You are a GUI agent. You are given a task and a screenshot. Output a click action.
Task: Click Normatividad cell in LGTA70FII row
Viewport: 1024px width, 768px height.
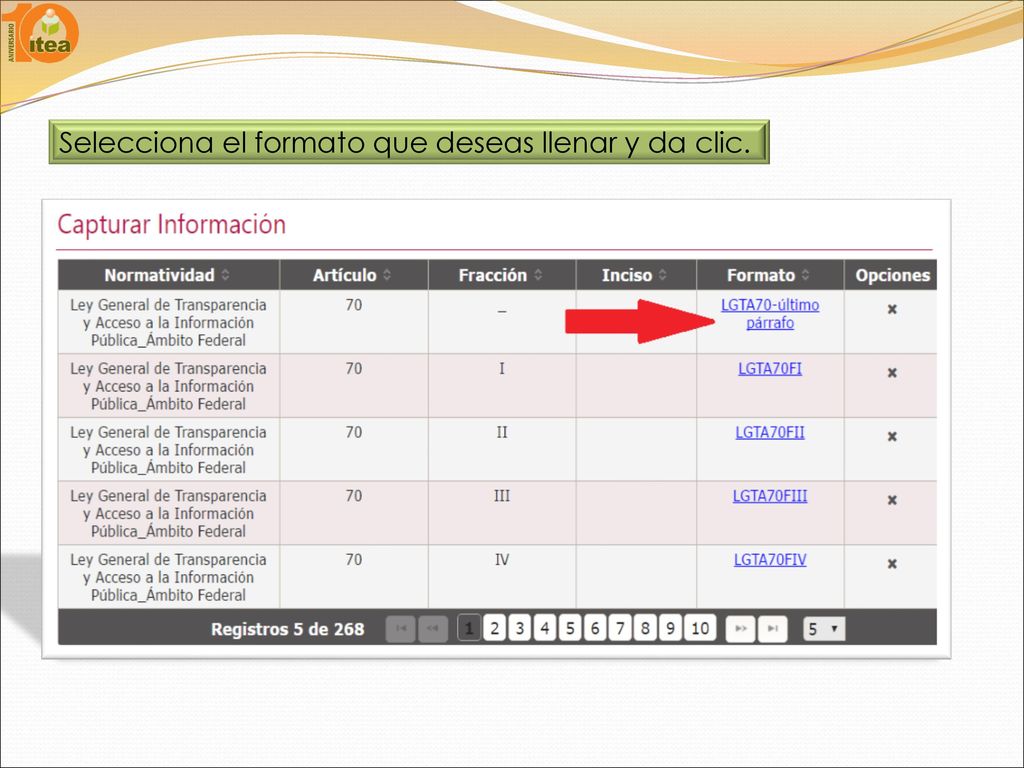tap(168, 449)
